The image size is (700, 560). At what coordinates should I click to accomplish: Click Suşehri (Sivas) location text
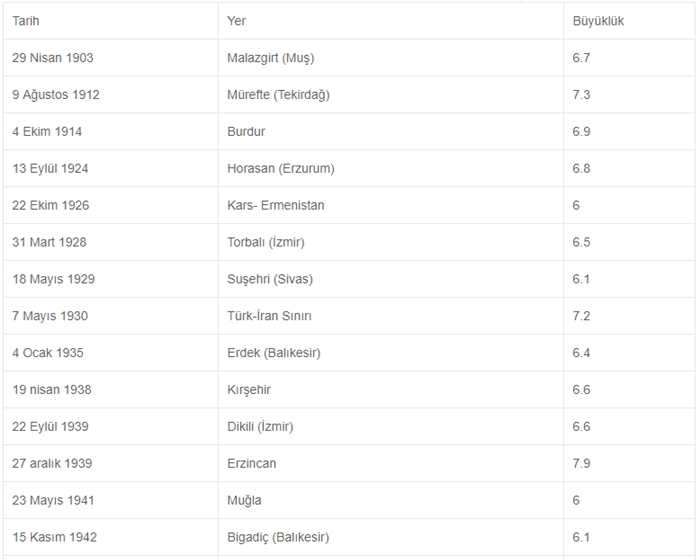tap(270, 279)
